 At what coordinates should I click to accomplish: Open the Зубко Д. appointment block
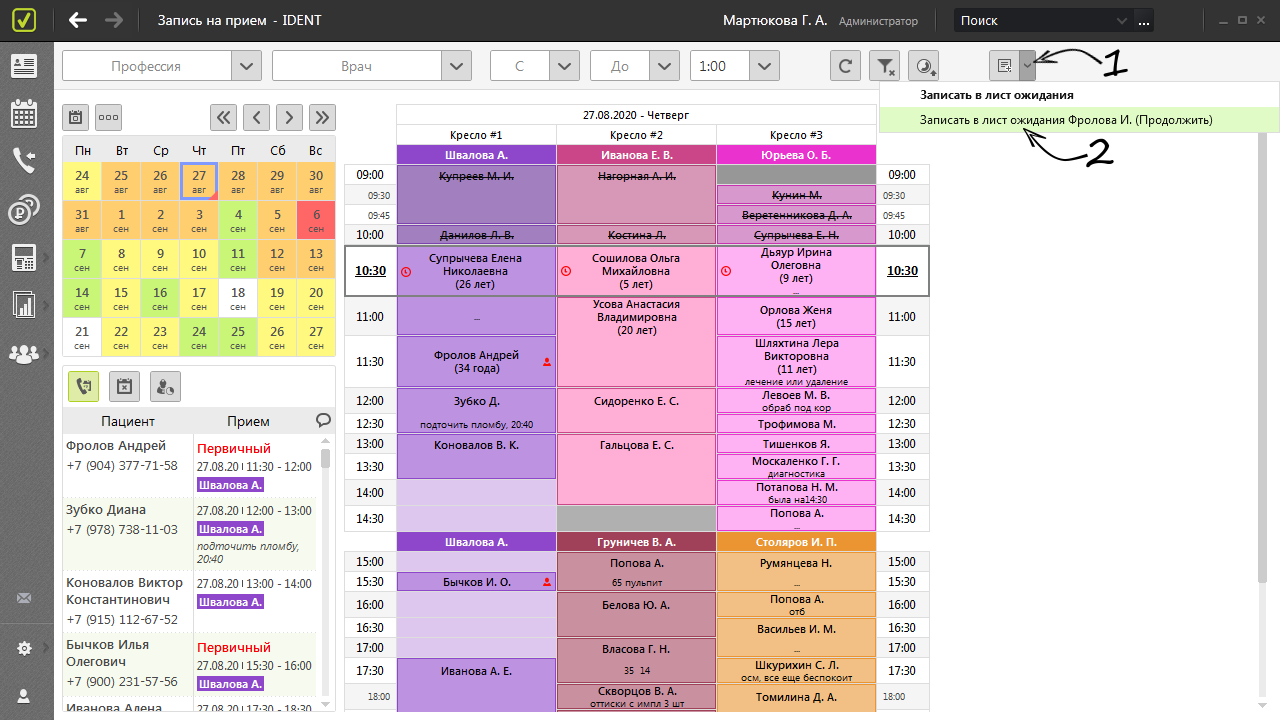[x=476, y=410]
